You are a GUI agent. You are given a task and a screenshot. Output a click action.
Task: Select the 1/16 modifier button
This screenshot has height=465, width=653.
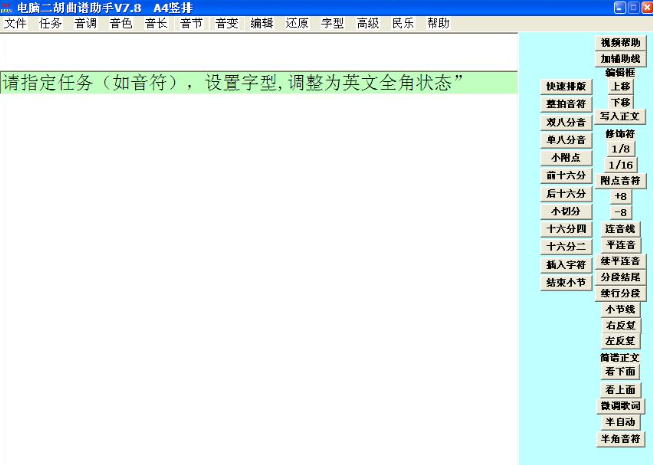[x=621, y=165]
